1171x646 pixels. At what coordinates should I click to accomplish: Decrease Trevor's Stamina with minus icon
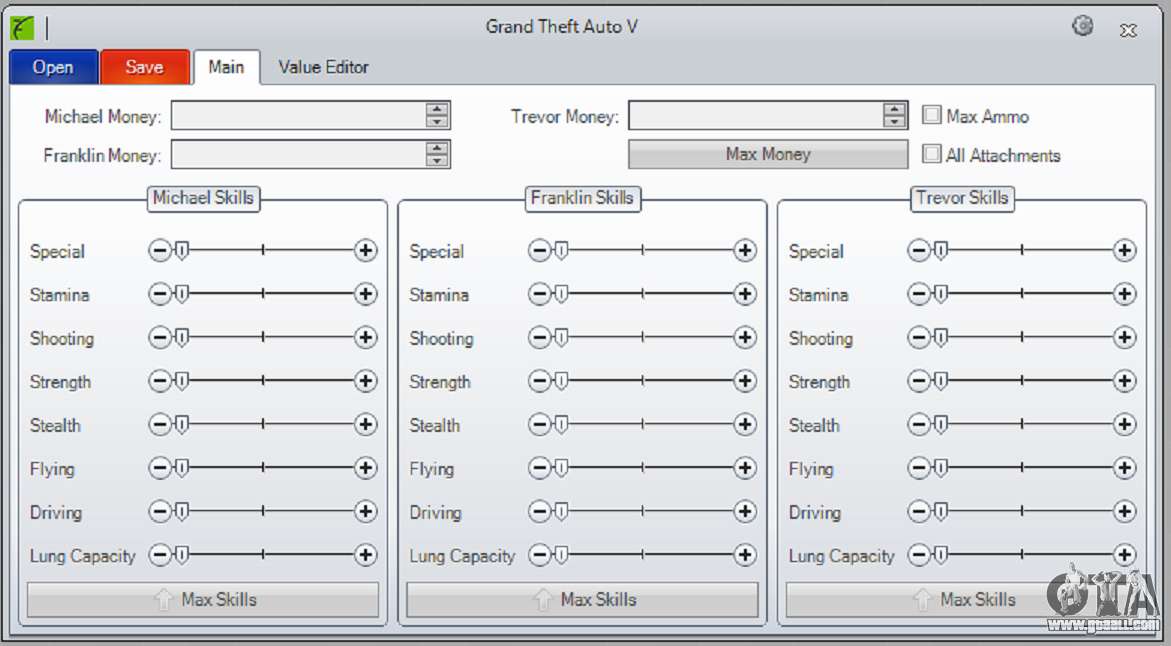point(919,294)
